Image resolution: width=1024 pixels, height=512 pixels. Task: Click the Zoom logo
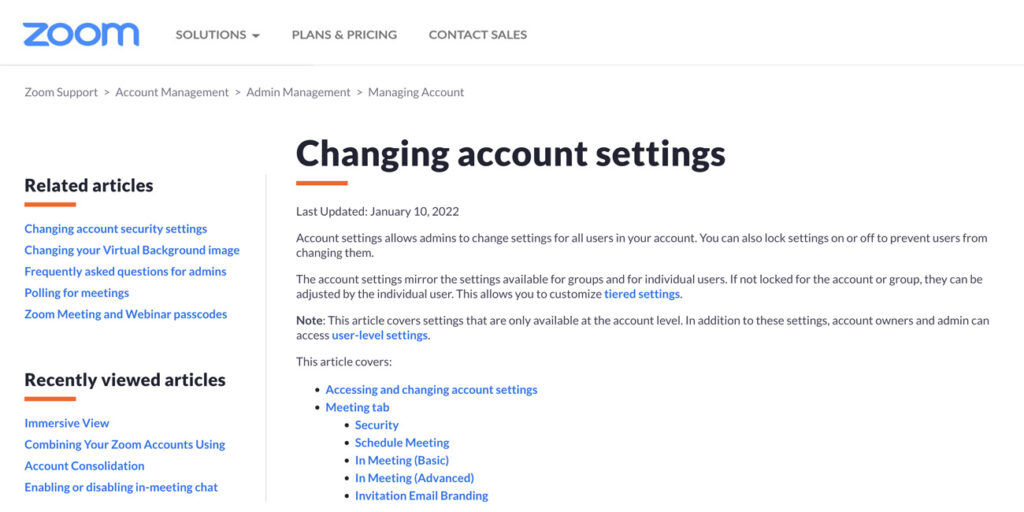click(x=81, y=34)
